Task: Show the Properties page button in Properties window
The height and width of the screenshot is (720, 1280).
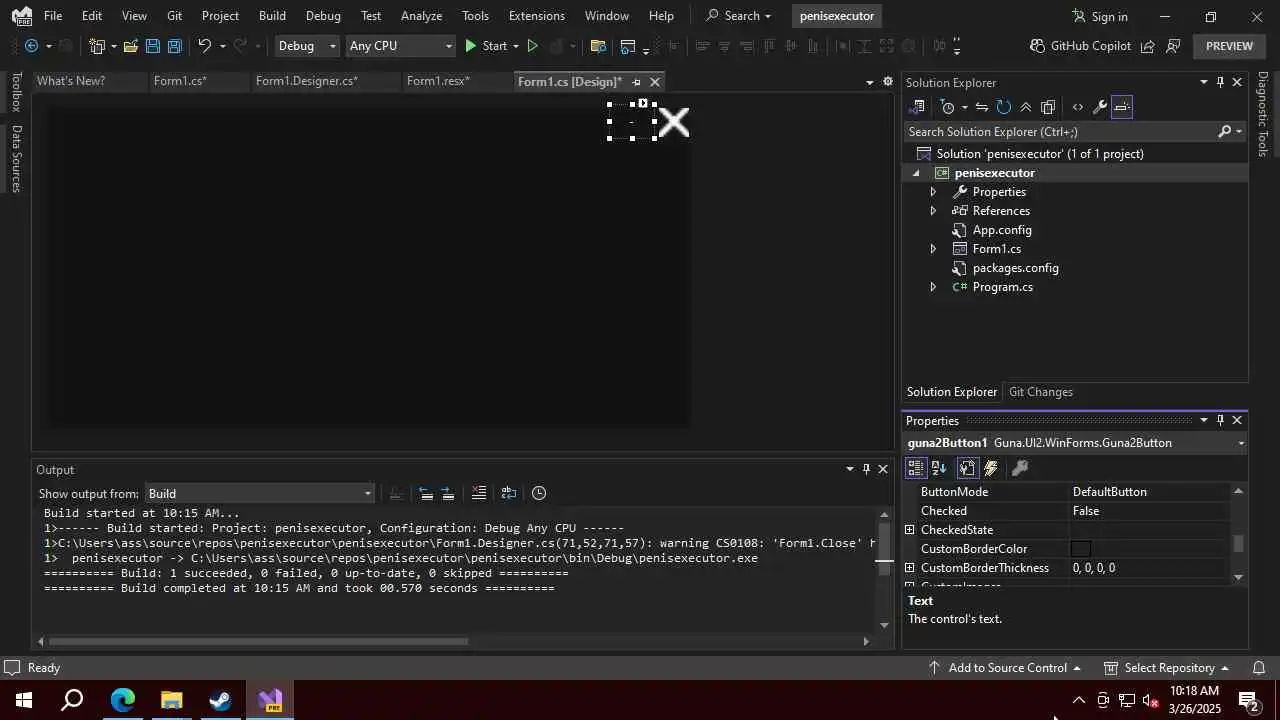Action: [x=967, y=468]
